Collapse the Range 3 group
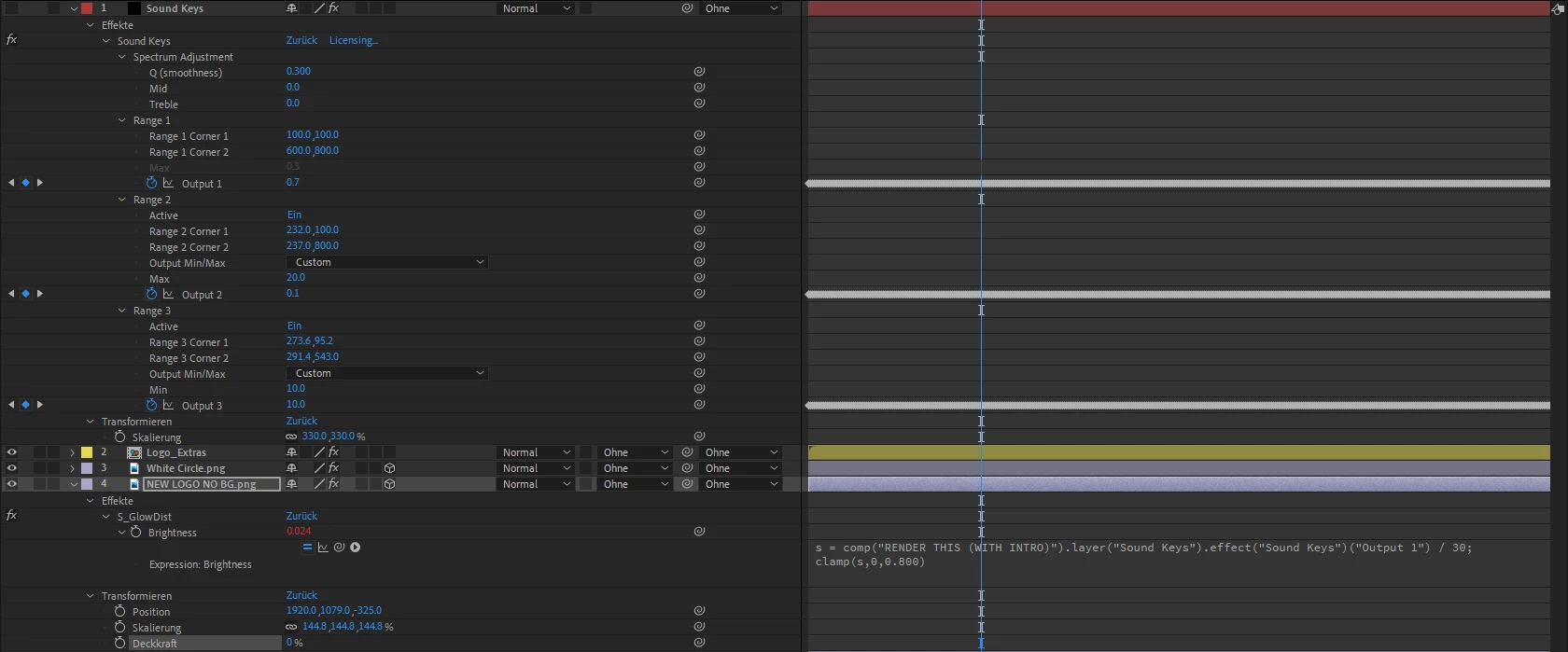Screen dimensions: 1568x652 tap(121, 311)
